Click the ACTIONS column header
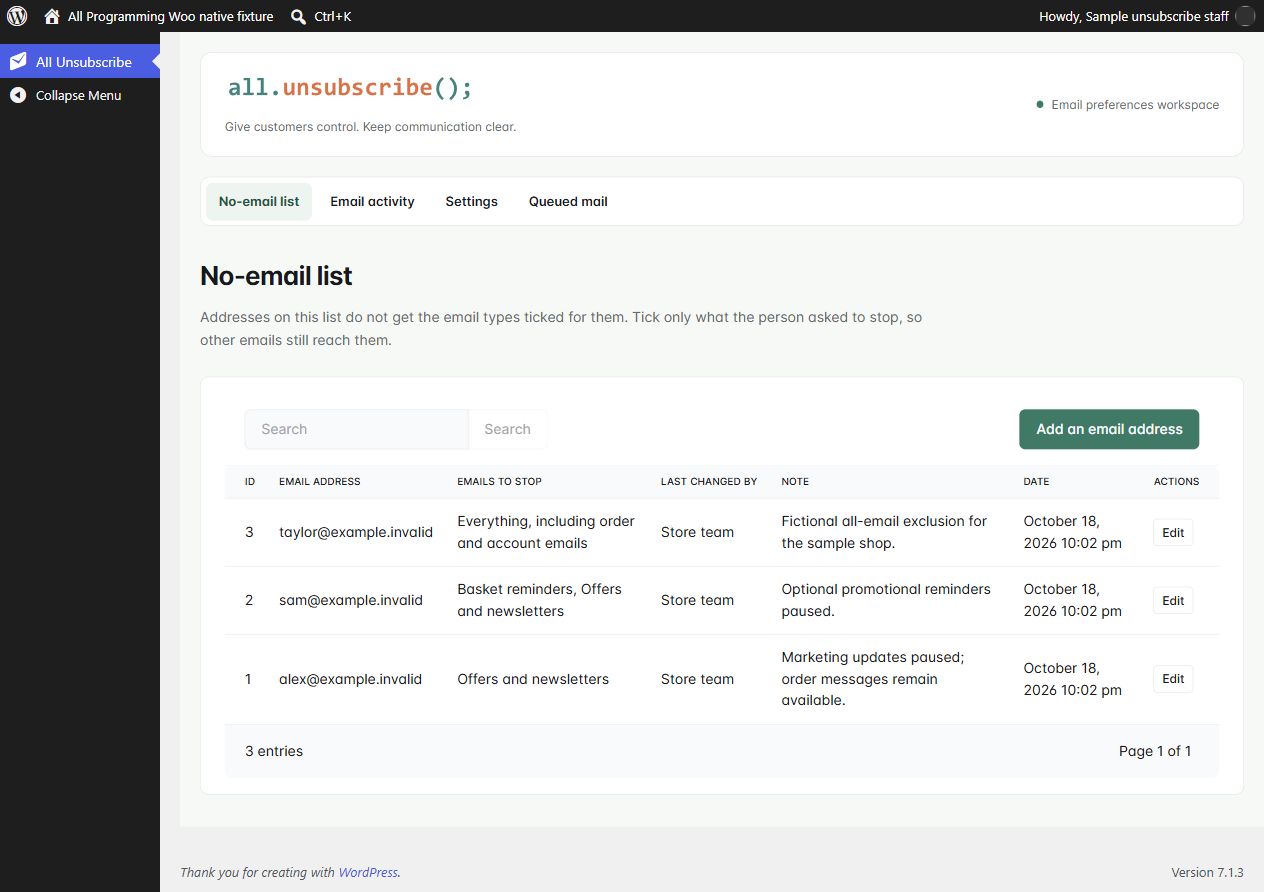Image resolution: width=1264 pixels, height=892 pixels. pos(1176,481)
